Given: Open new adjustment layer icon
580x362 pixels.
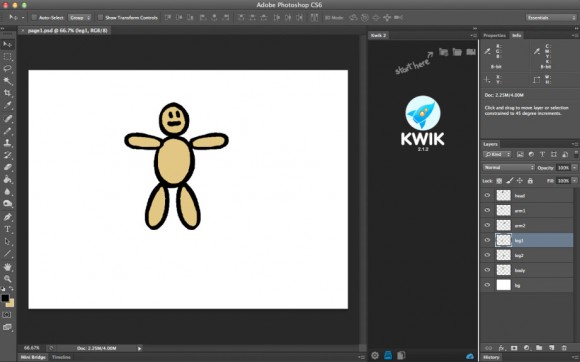Looking at the screenshot, I should [526, 348].
